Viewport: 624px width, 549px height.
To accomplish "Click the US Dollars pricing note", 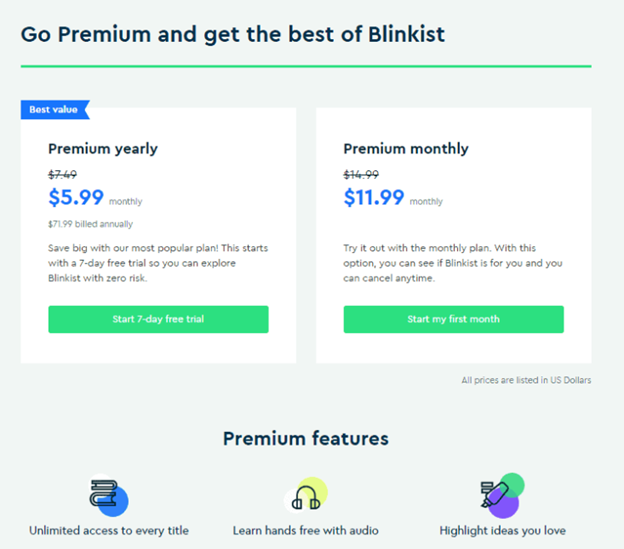I will click(x=526, y=380).
